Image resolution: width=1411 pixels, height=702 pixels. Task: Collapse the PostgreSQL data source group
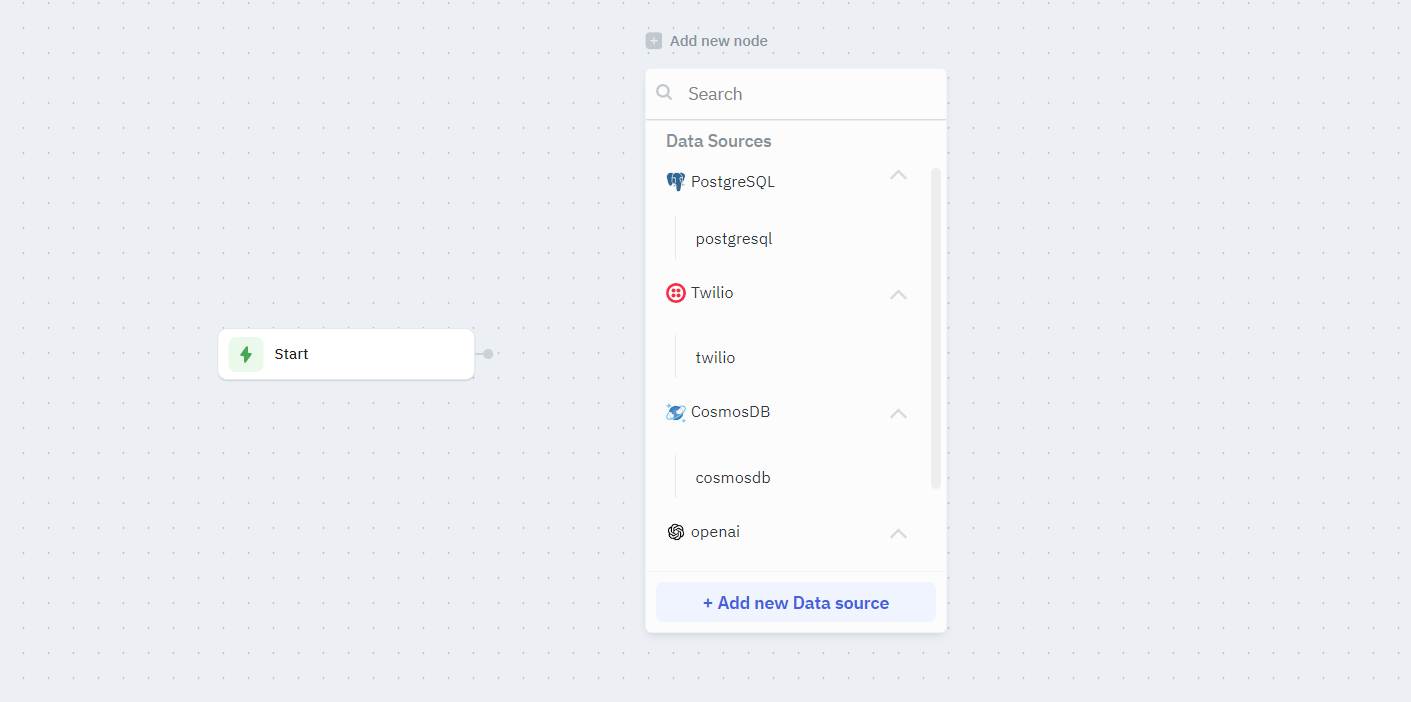point(898,175)
